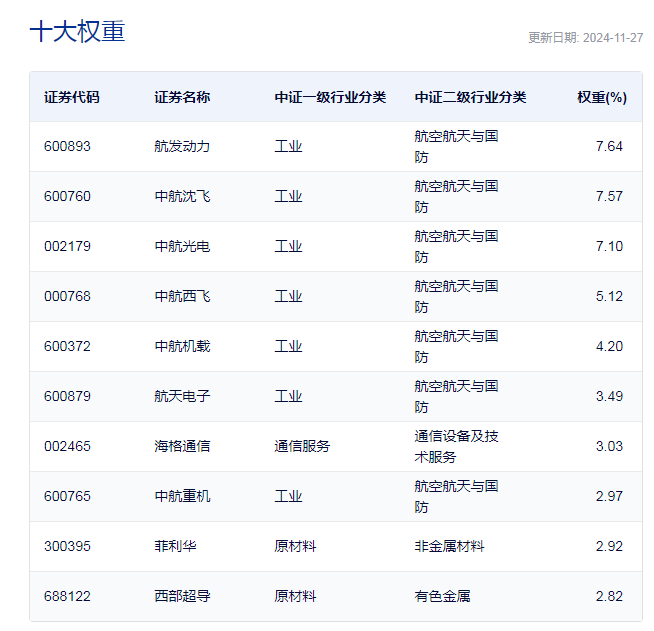
Task: Click the 中证二级行业分类 column header
Action: point(470,97)
